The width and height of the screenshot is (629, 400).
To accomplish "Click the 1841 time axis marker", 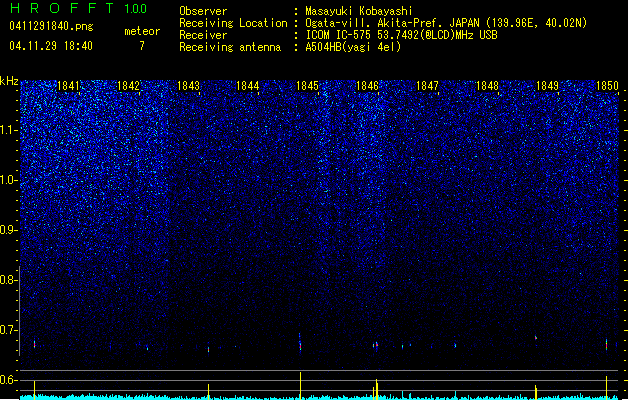I will 69,86.
